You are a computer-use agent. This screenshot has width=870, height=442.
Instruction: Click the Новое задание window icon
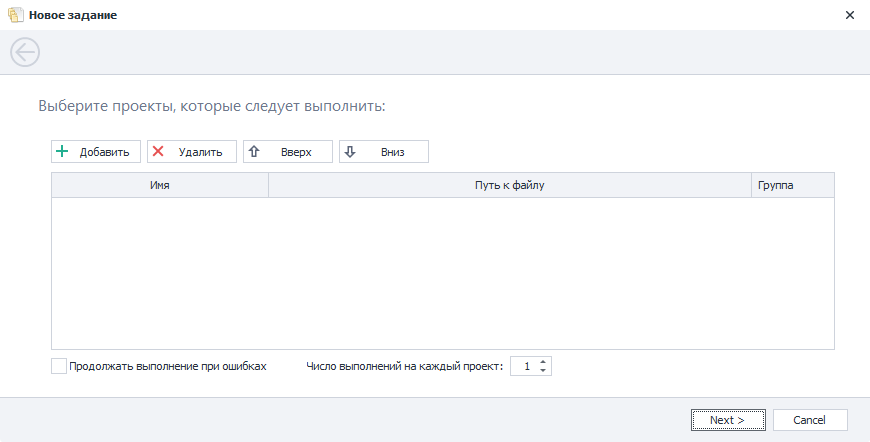click(15, 15)
